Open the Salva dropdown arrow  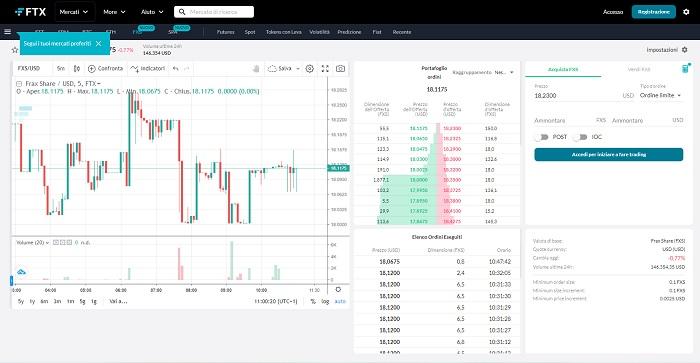point(298,69)
